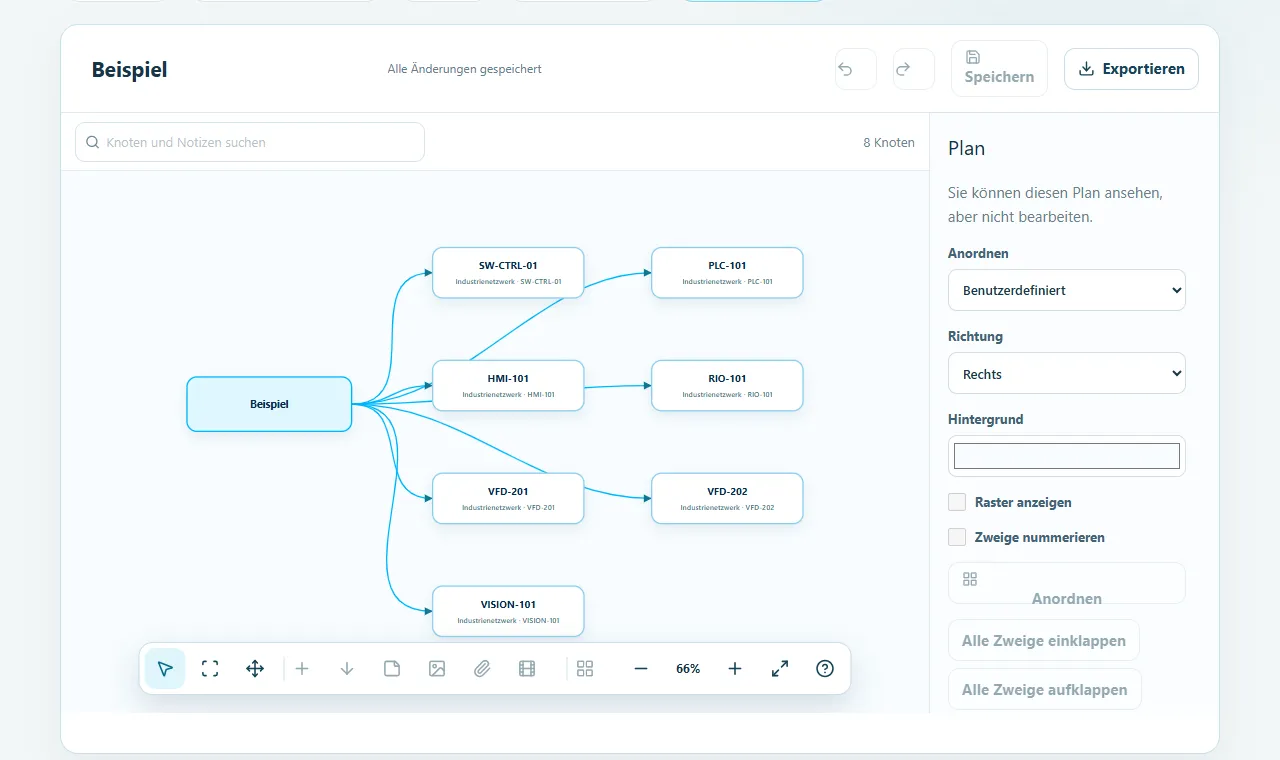The width and height of the screenshot is (1280, 760).
Task: Click the film strip video icon
Action: pyautogui.click(x=527, y=669)
